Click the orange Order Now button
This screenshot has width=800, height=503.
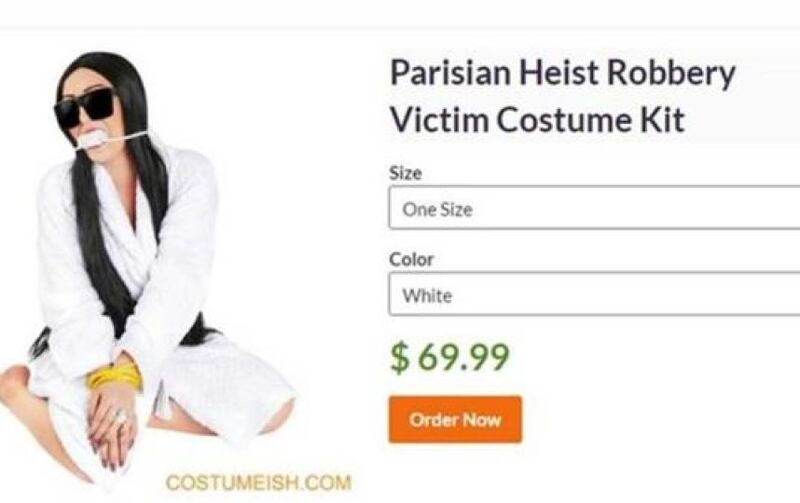[x=455, y=419]
